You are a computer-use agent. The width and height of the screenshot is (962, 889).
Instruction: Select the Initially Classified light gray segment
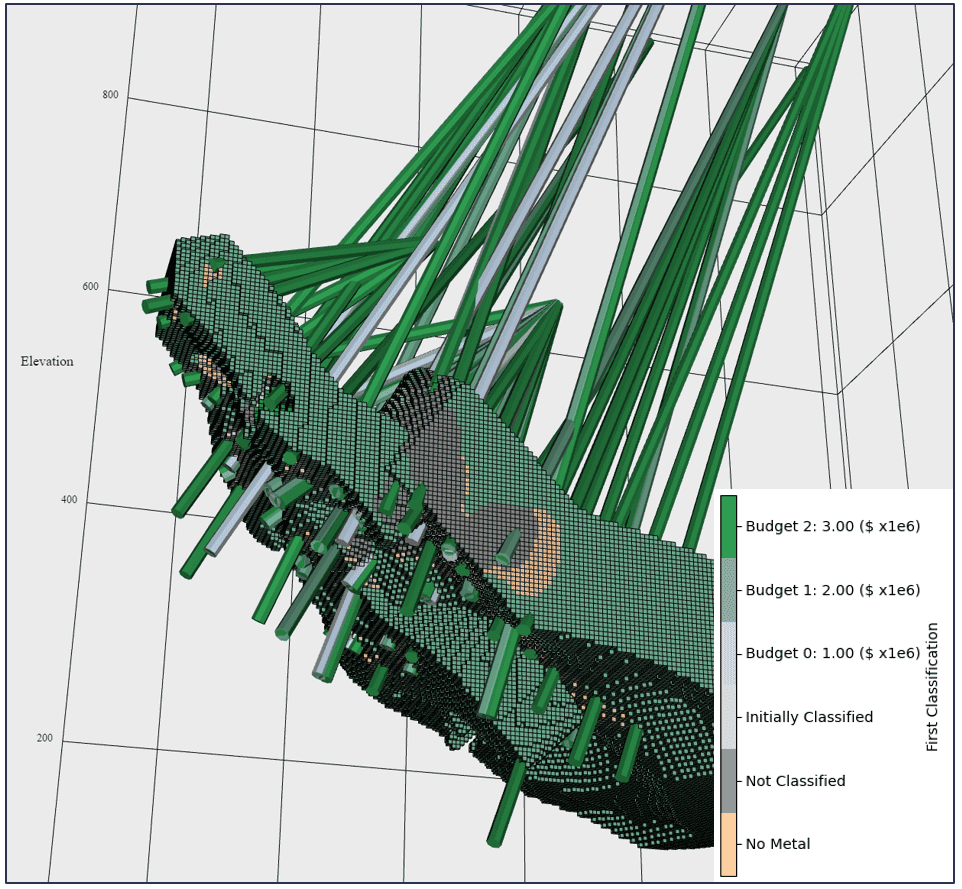tap(728, 717)
